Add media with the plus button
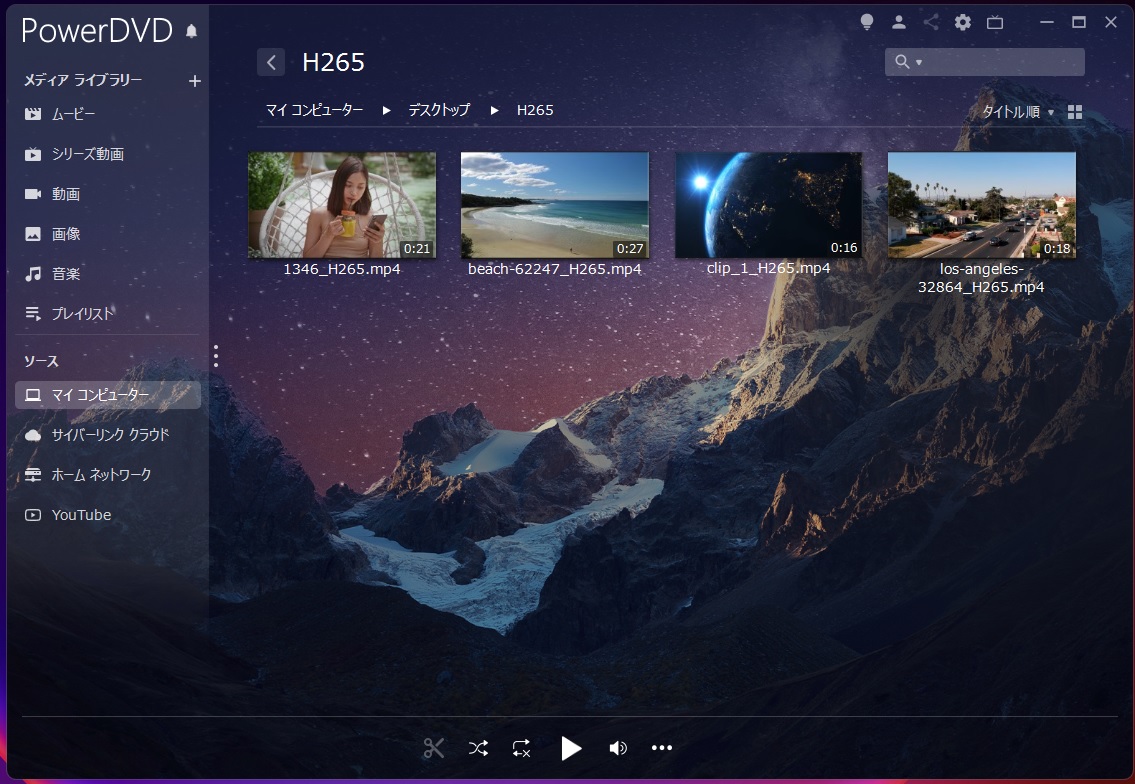Viewport: 1135px width, 784px height. [x=195, y=81]
